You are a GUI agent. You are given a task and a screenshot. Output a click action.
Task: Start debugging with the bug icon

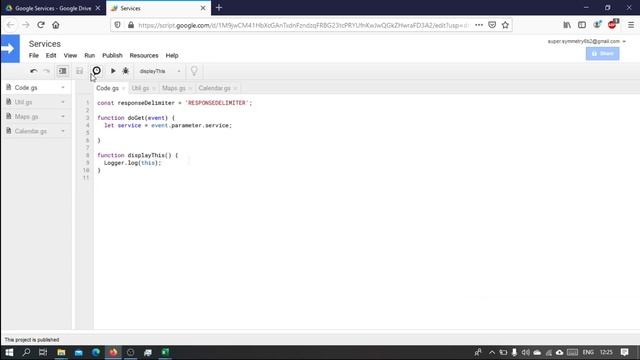[126, 71]
